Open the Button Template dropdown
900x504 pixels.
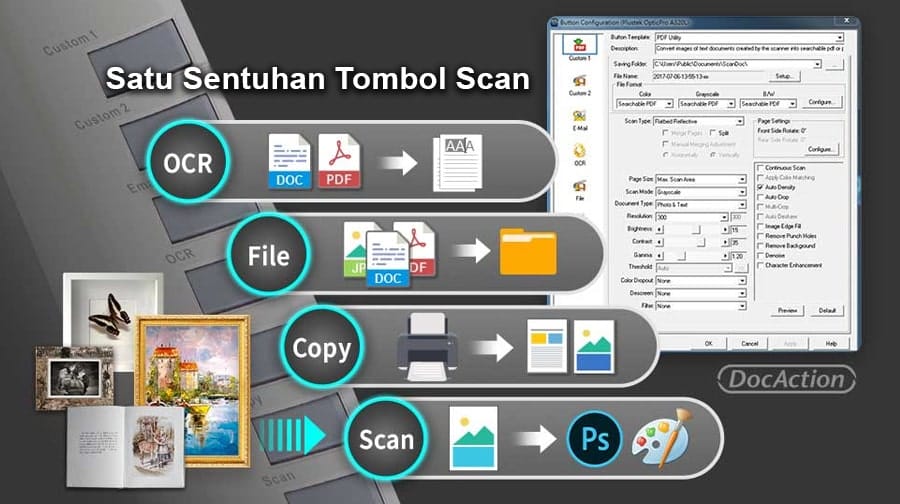840,37
